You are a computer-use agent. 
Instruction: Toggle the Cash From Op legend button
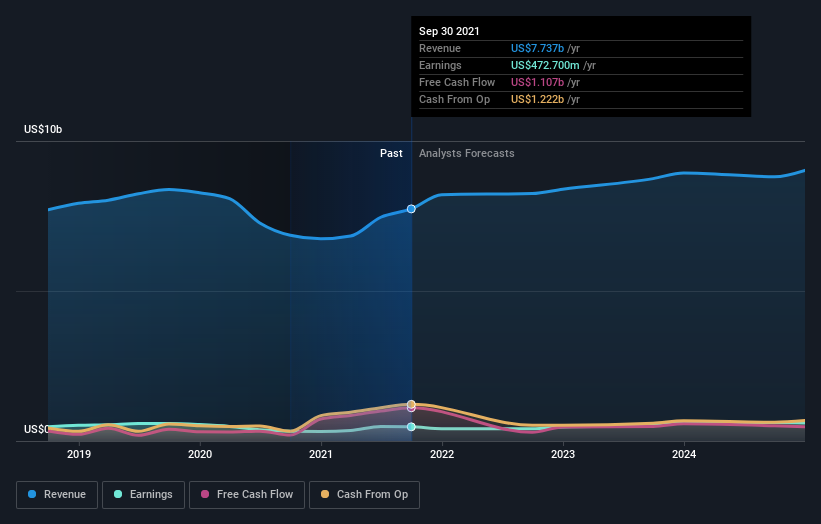click(364, 495)
